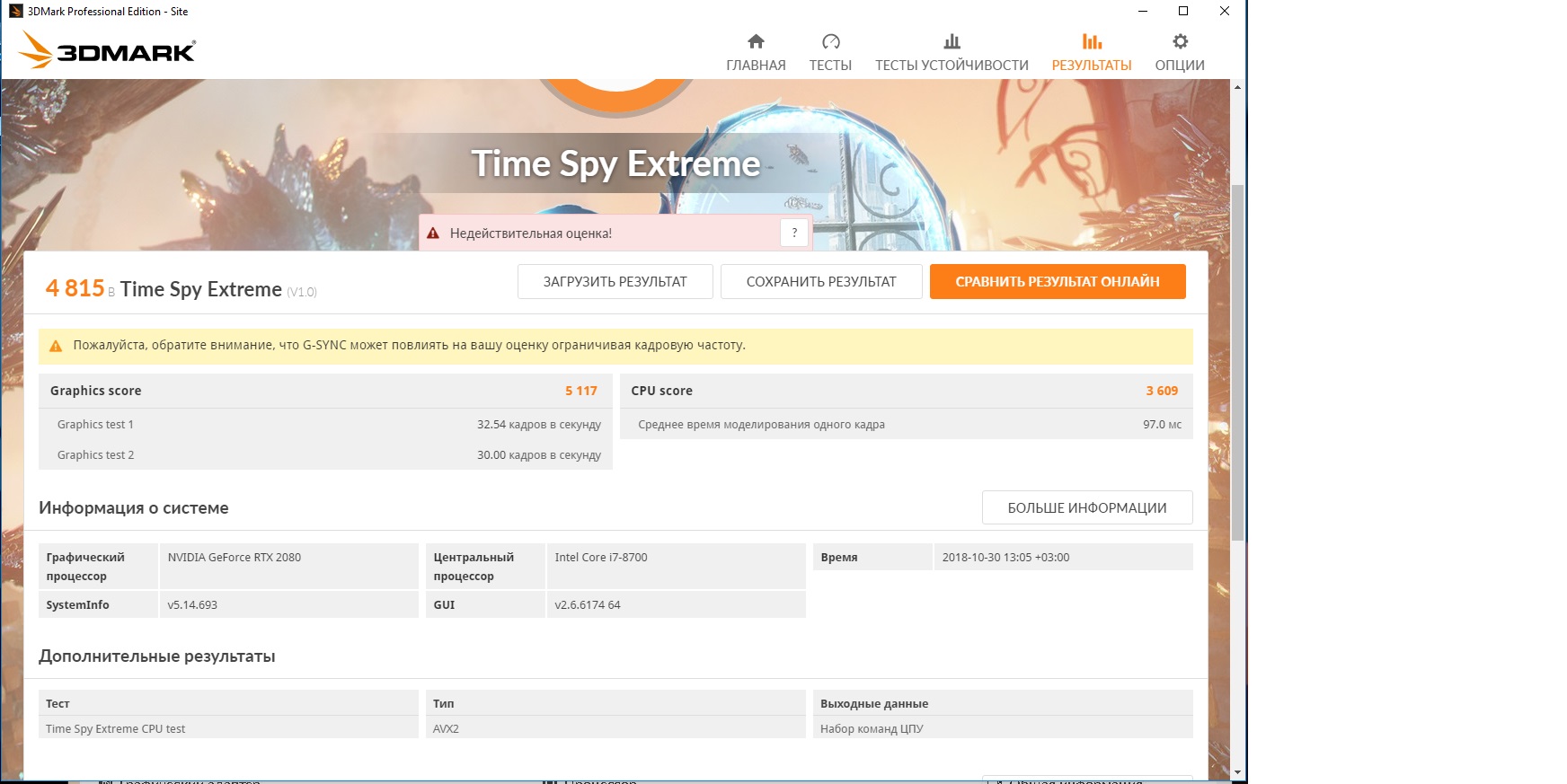Click СРАВНИТЬ РЕЗУЛЬТАТ ОНЛАЙН button
1567x784 pixels.
1058,281
